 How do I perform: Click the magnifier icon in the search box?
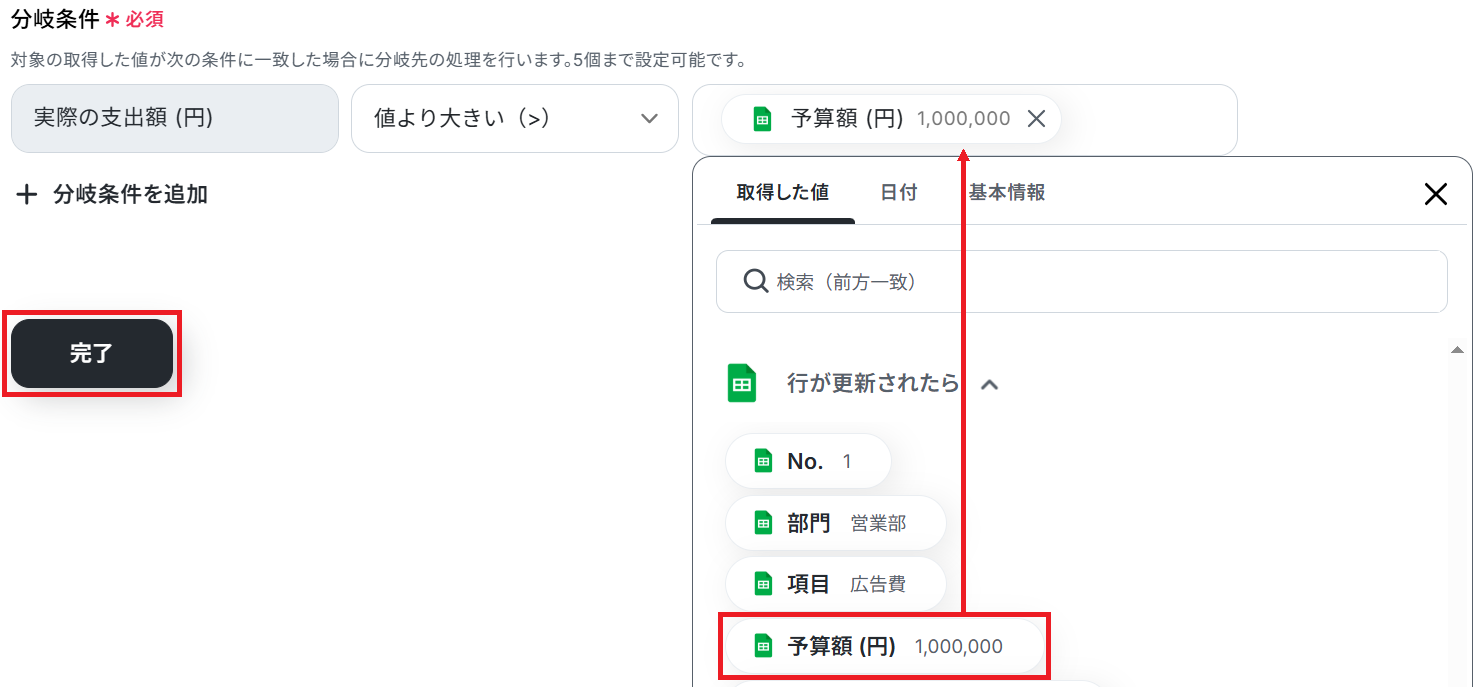pos(756,281)
